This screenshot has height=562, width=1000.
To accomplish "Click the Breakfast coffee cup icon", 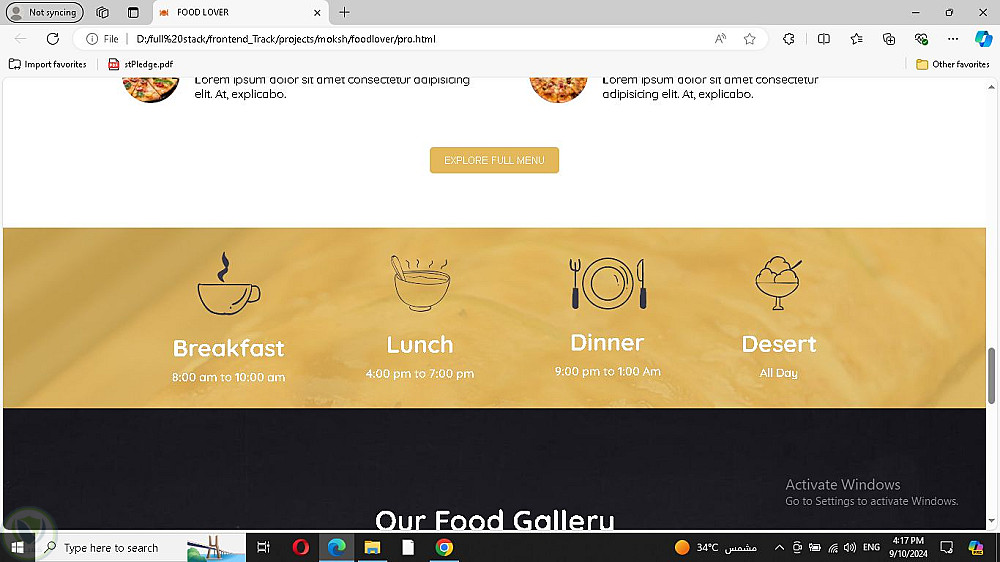I will [228, 283].
